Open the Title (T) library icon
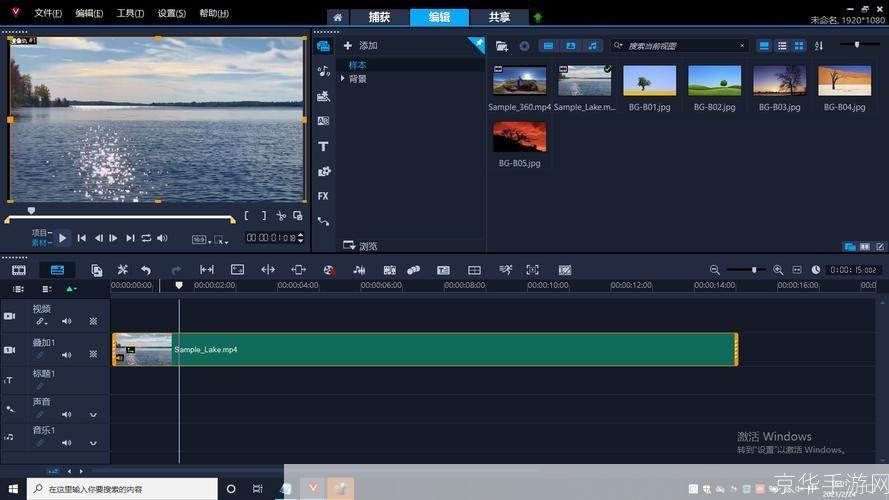This screenshot has width=889, height=500. point(323,146)
